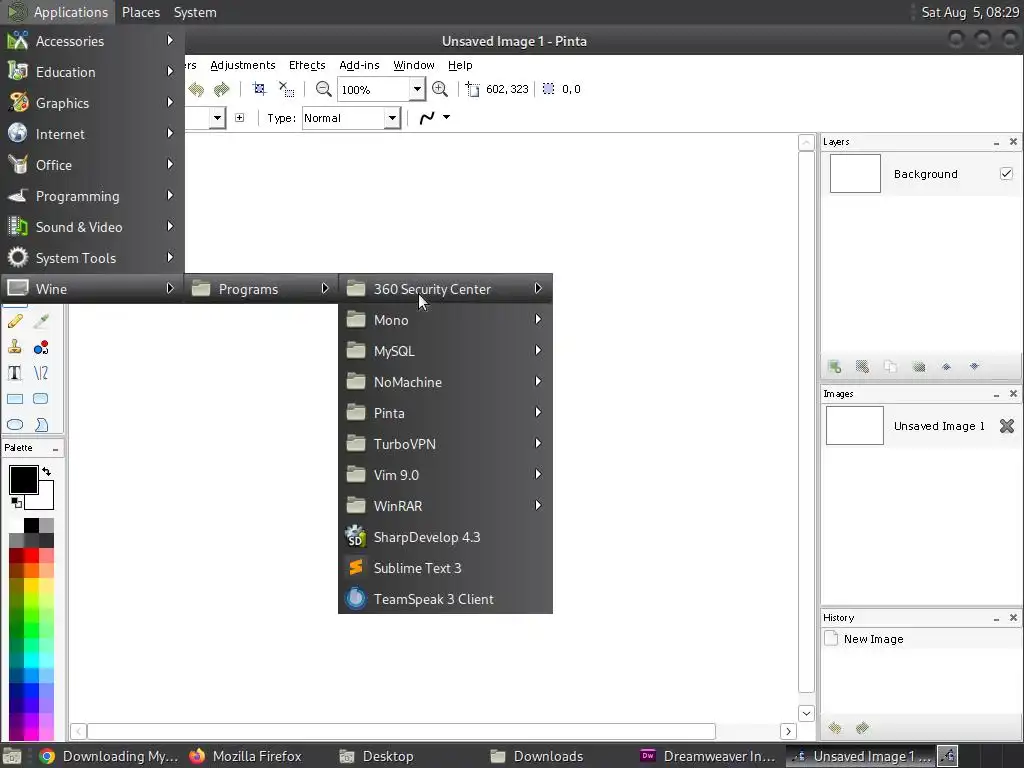
Task: Click the History panel undo icon
Action: pos(835,728)
